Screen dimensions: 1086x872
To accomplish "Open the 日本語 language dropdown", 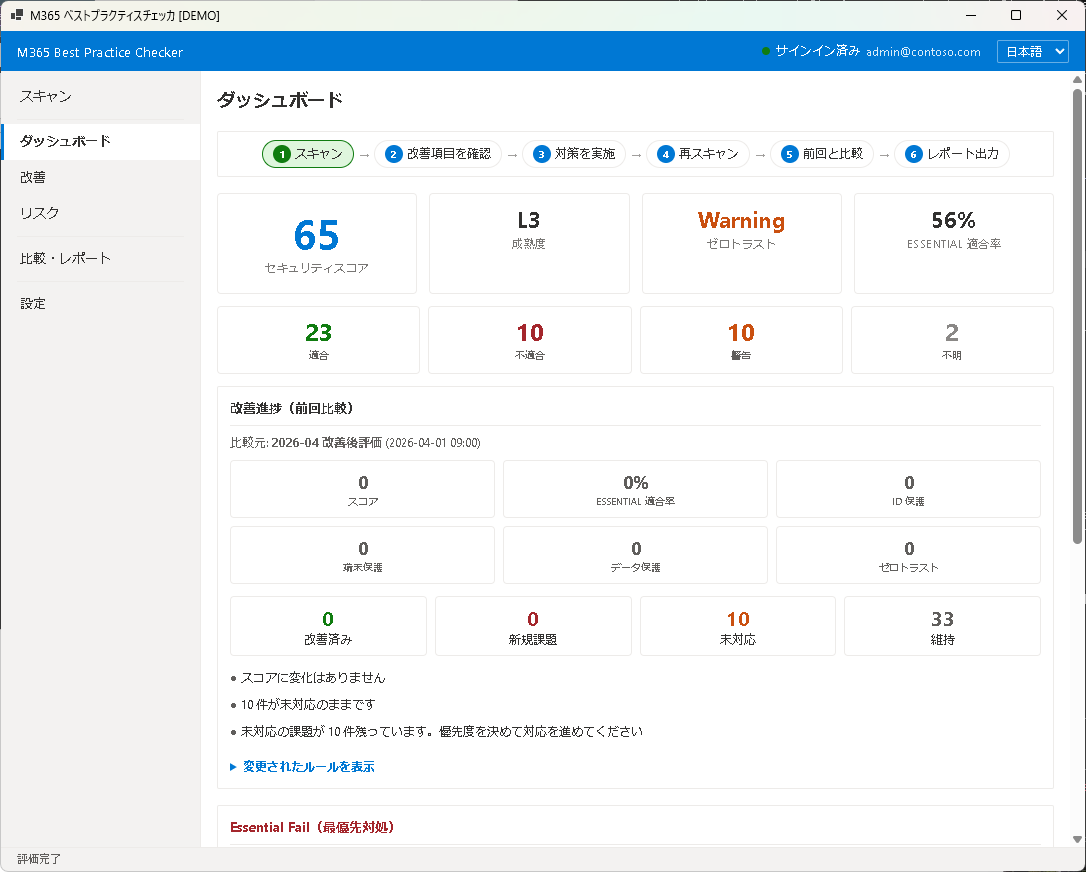I will pos(1032,51).
